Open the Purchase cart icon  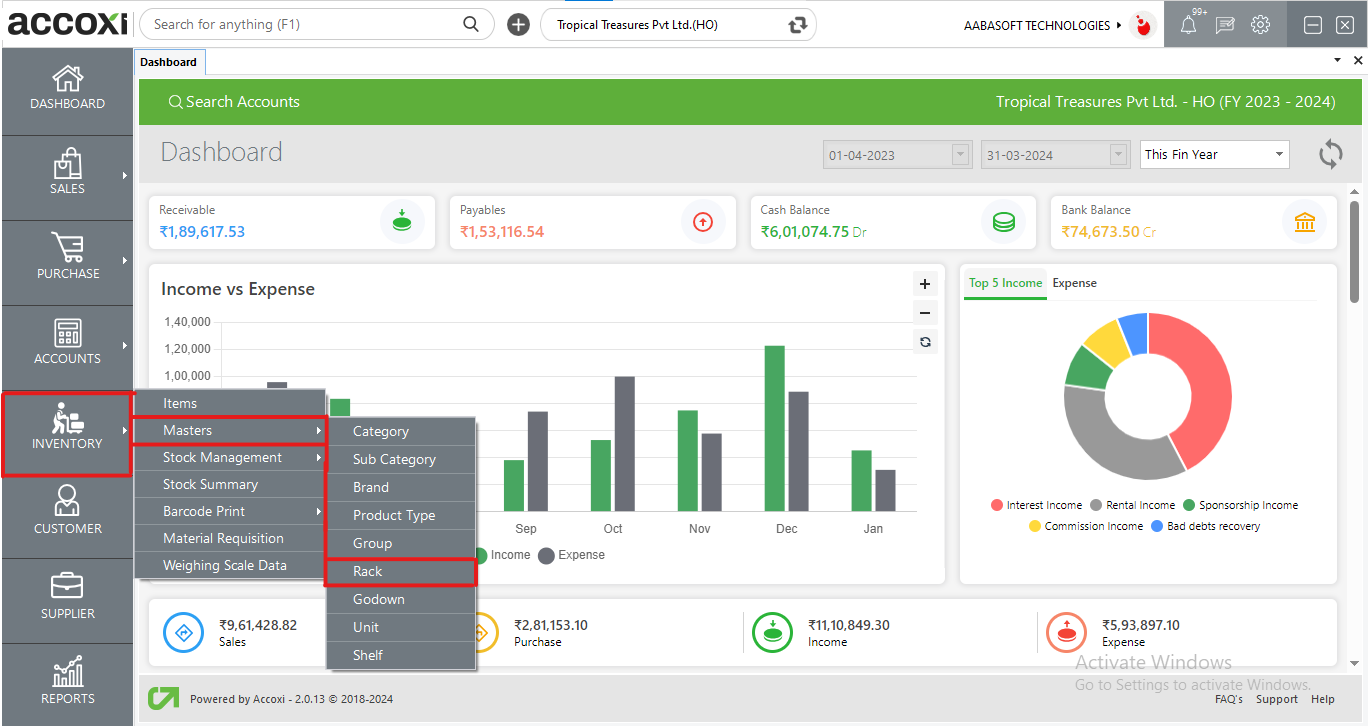tap(68, 248)
